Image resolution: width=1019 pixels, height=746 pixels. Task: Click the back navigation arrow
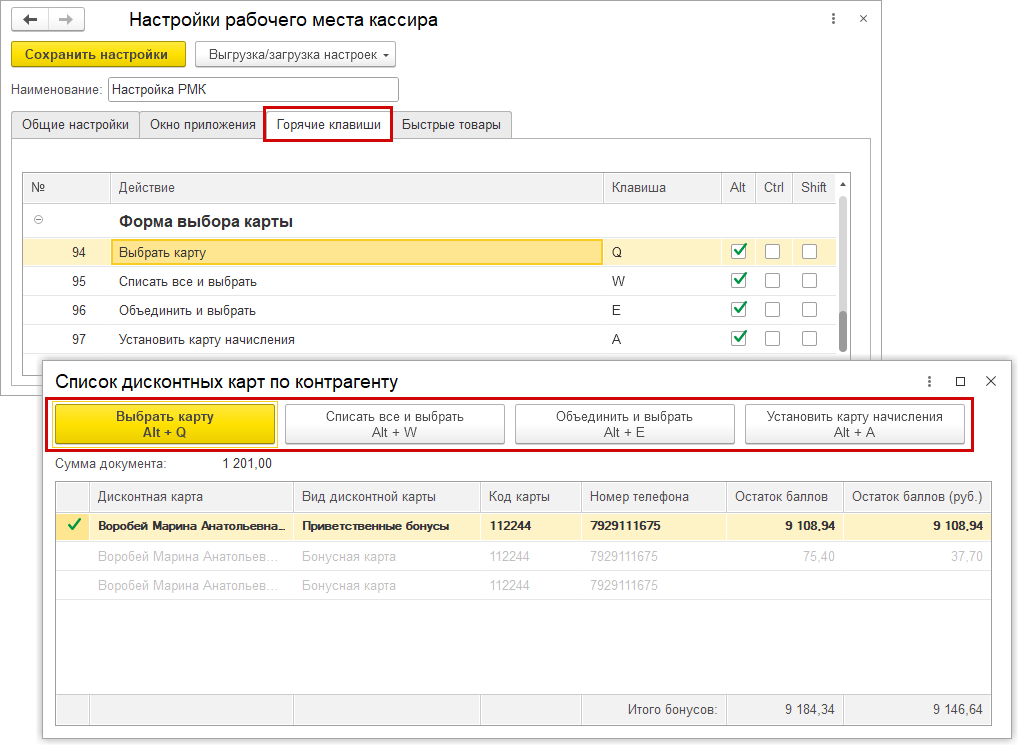click(x=30, y=20)
